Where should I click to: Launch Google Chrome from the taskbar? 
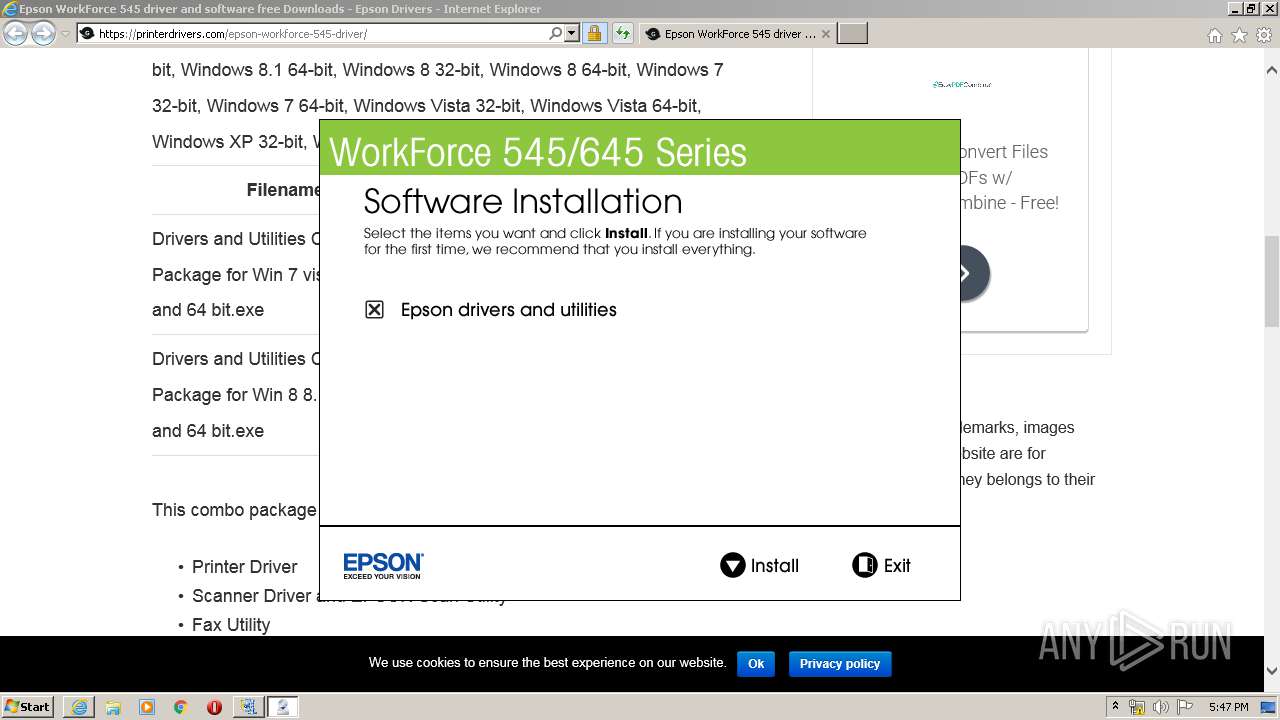click(x=181, y=706)
